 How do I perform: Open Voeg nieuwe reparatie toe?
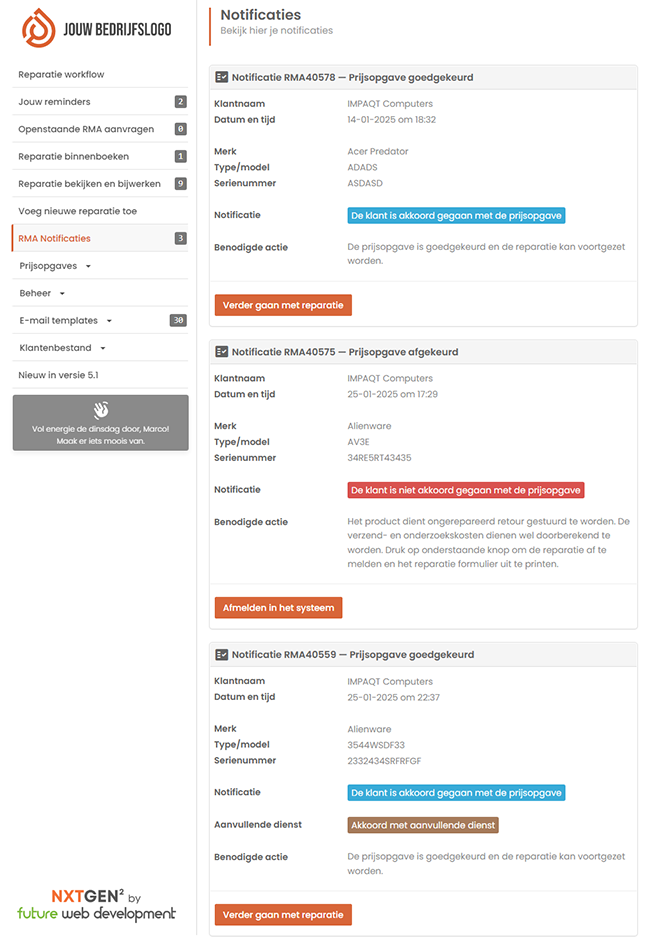point(77,211)
